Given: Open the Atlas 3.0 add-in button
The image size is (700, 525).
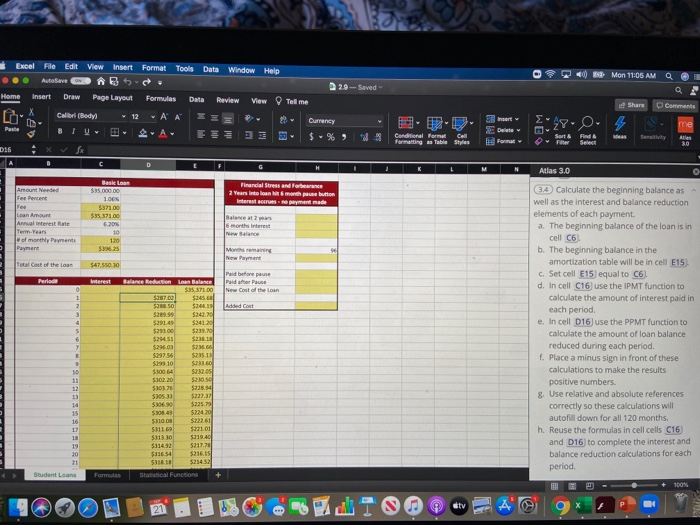Looking at the screenshot, I should [x=685, y=130].
